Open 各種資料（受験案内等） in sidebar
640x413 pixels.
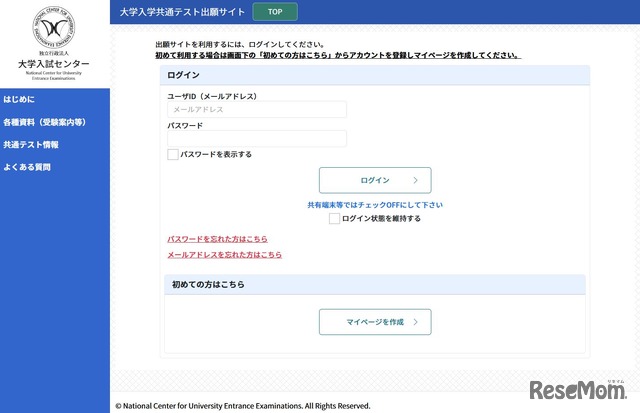tap(44, 122)
